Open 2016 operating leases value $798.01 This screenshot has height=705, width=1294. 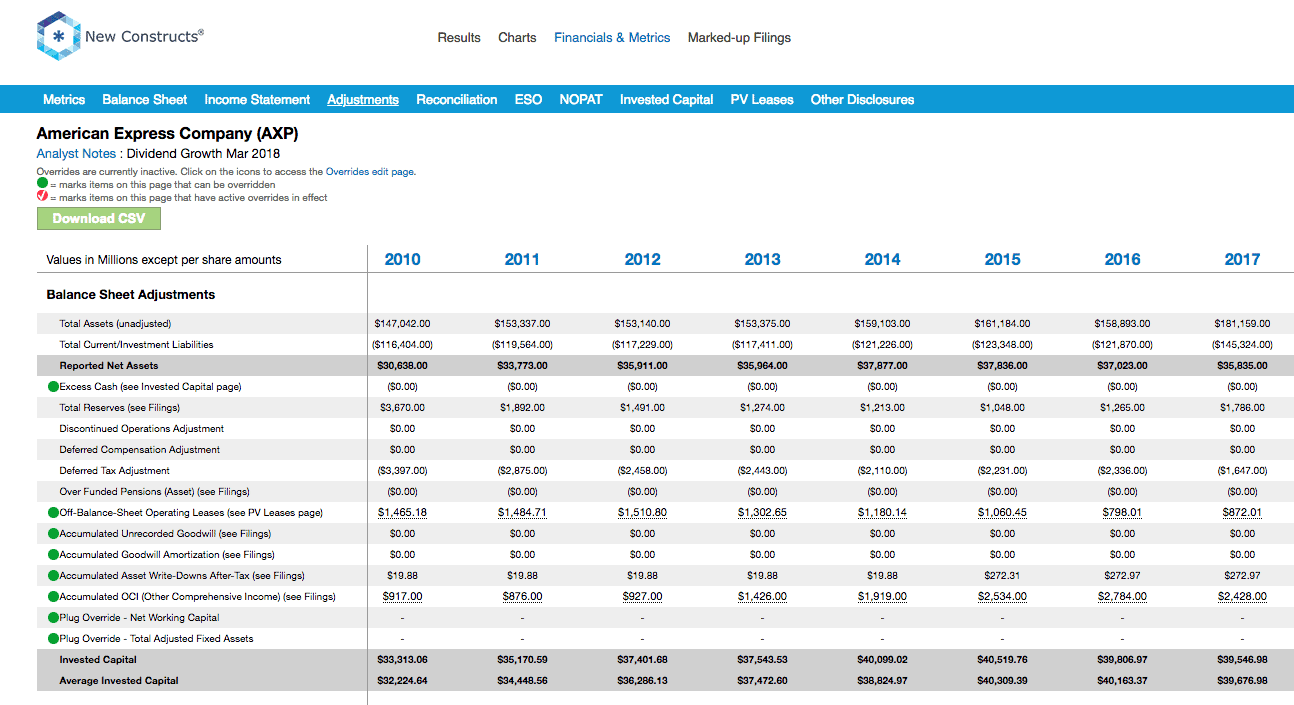click(x=1122, y=513)
